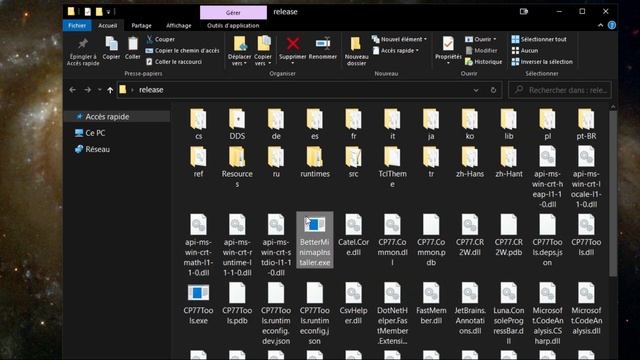Open the DDS folder
This screenshot has width=640, height=360.
click(x=237, y=124)
